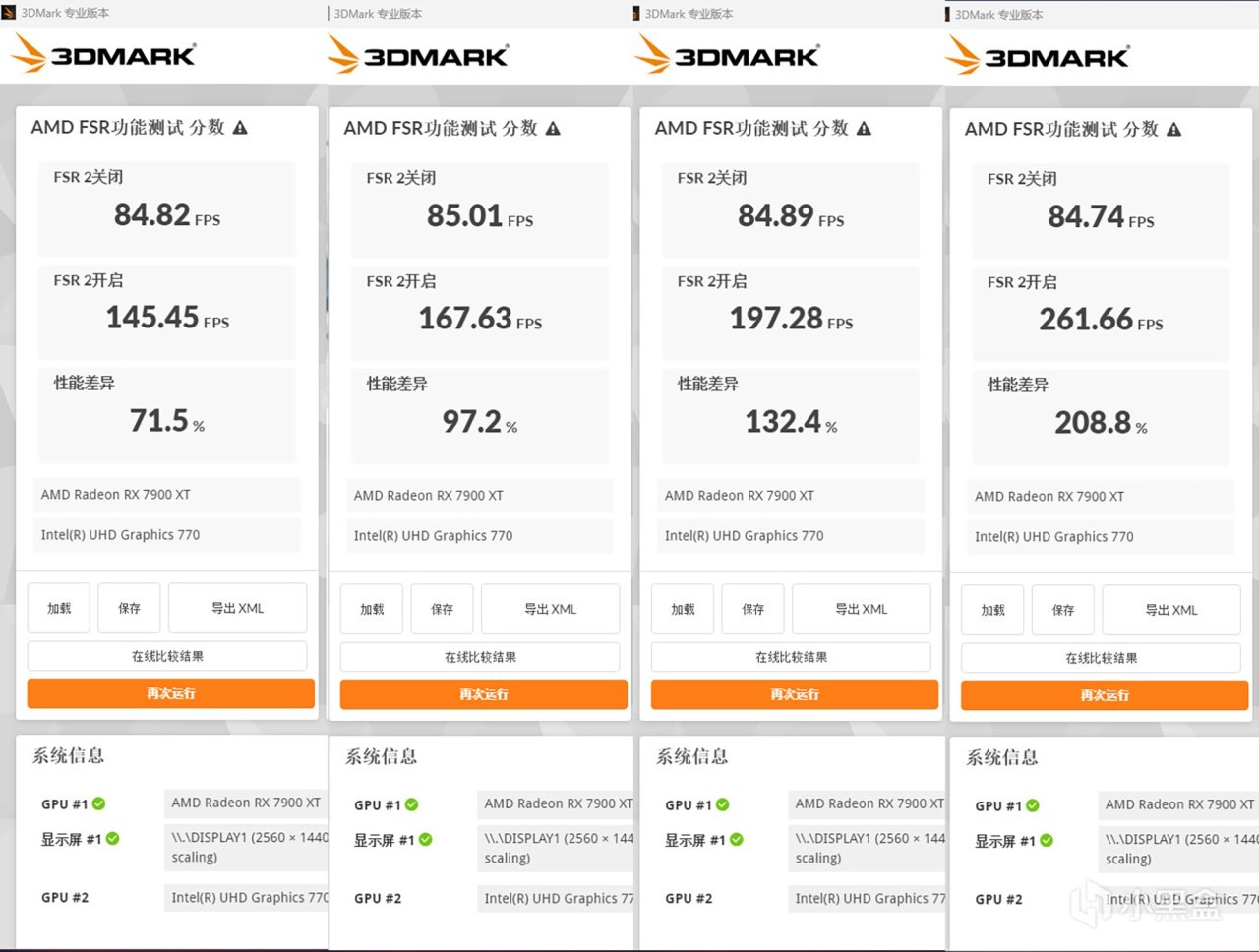Open 在线比较结果 in the 261.66 FPS window
1259x952 pixels.
click(1101, 658)
